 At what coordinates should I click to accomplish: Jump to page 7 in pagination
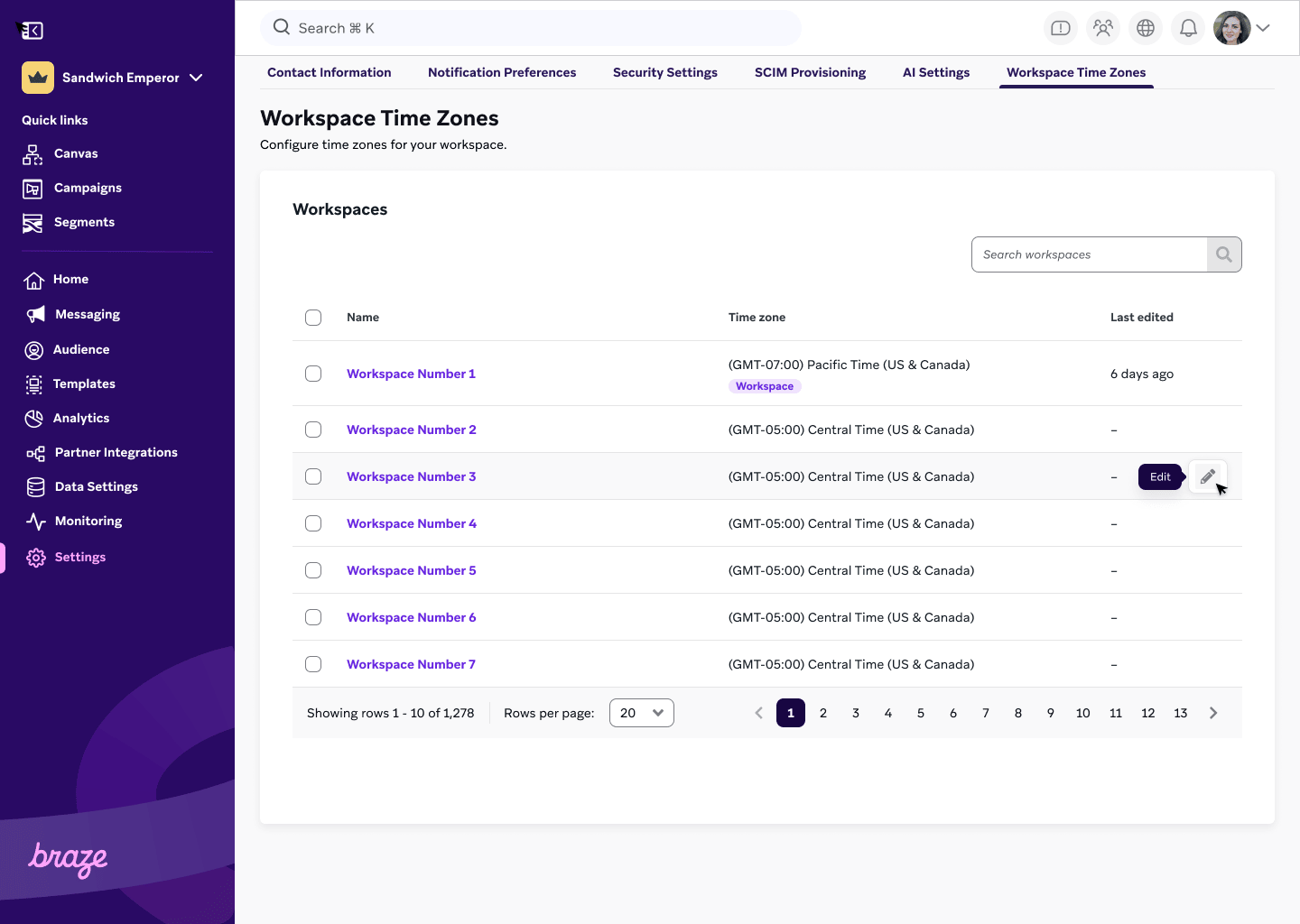[985, 713]
